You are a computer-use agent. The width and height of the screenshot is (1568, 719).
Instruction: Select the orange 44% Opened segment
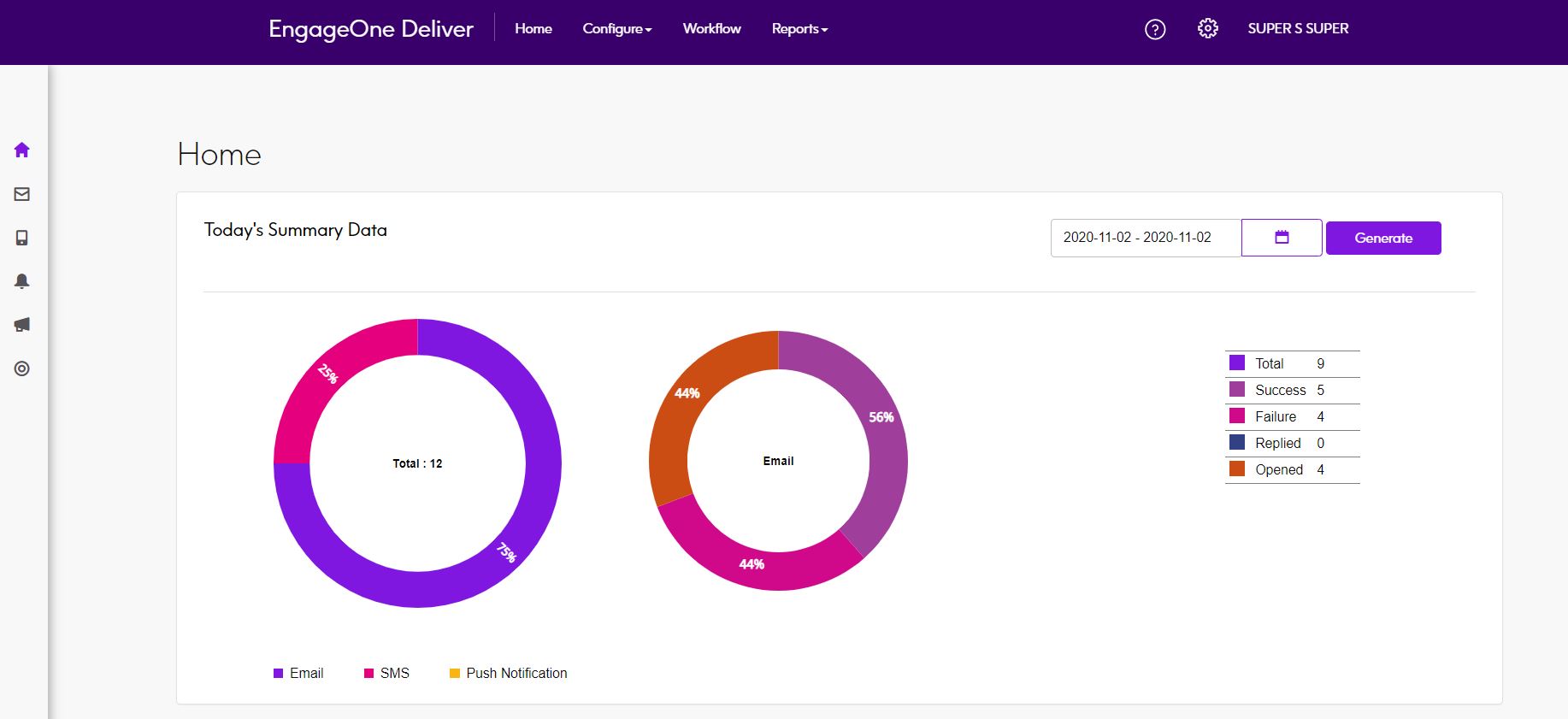tap(688, 393)
